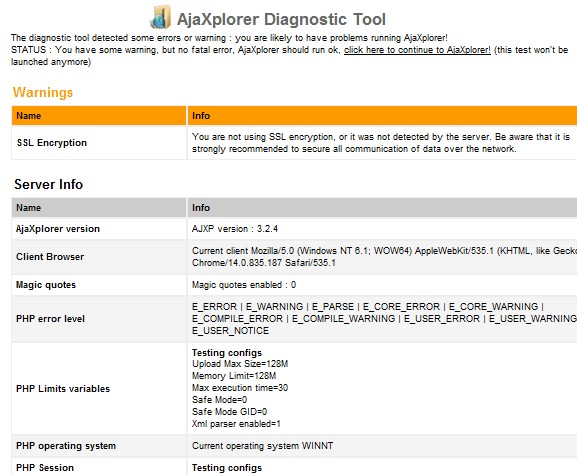The height and width of the screenshot is (475, 577).
Task: Click the 'Safe Mode=0' value
Action: (x=219, y=400)
